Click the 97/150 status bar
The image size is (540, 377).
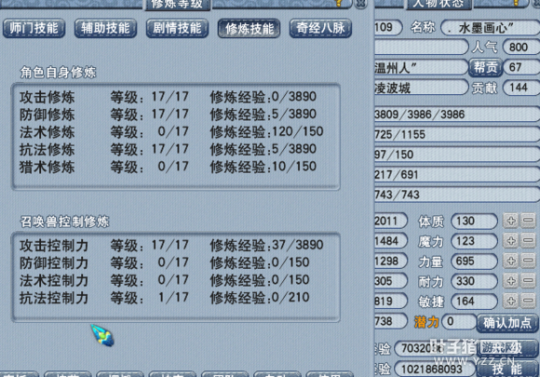point(457,155)
